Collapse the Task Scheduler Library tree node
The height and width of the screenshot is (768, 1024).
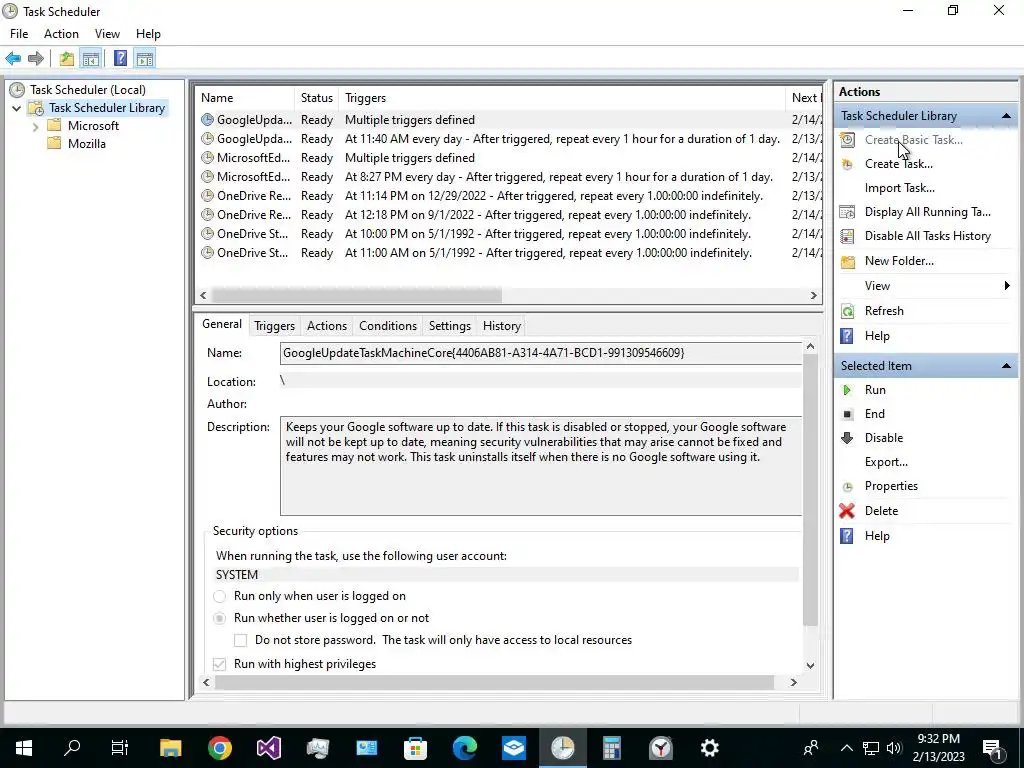(17, 108)
